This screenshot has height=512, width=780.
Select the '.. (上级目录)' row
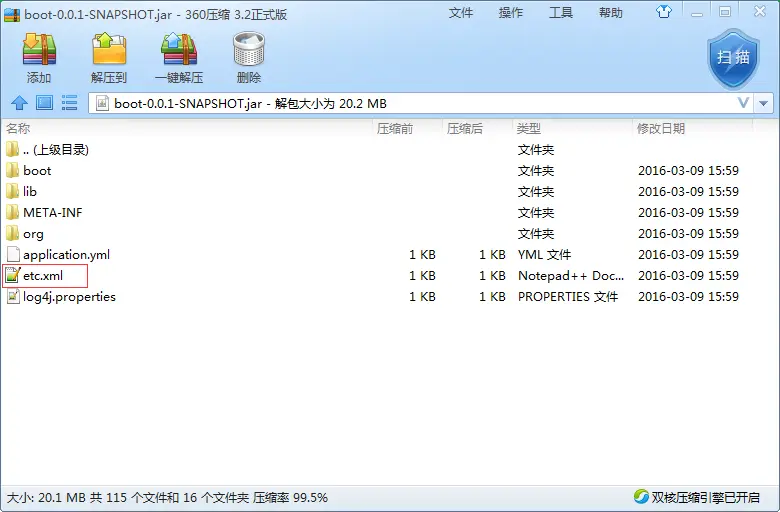coord(378,150)
